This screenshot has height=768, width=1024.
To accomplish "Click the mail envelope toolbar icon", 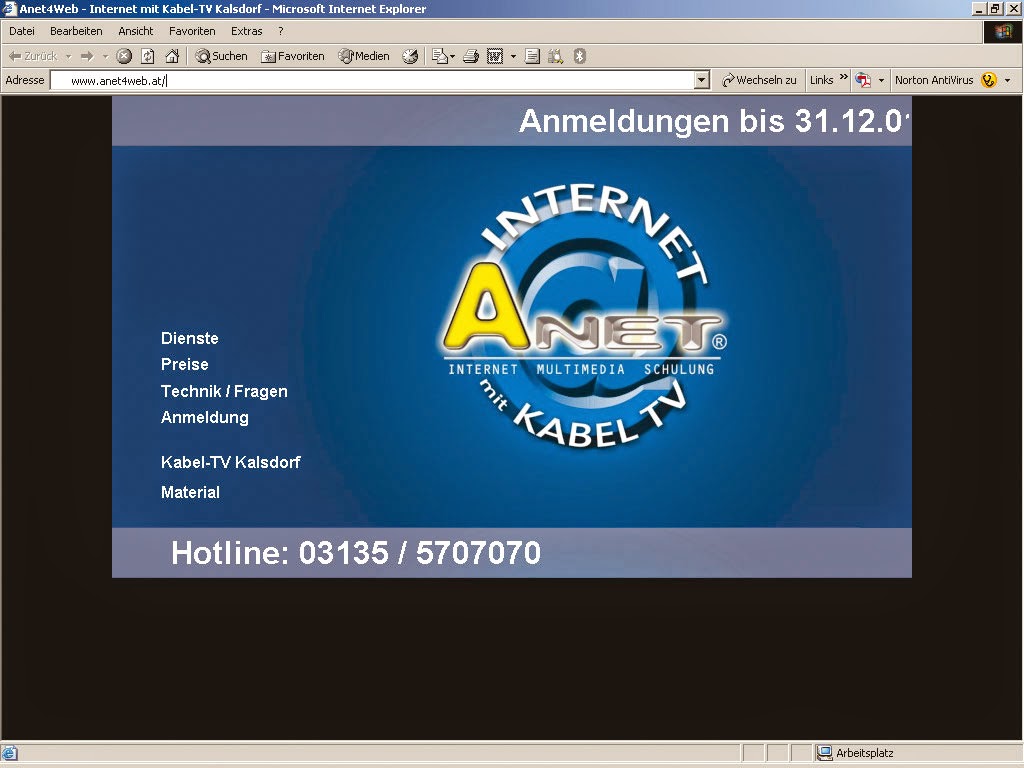I will pos(440,56).
